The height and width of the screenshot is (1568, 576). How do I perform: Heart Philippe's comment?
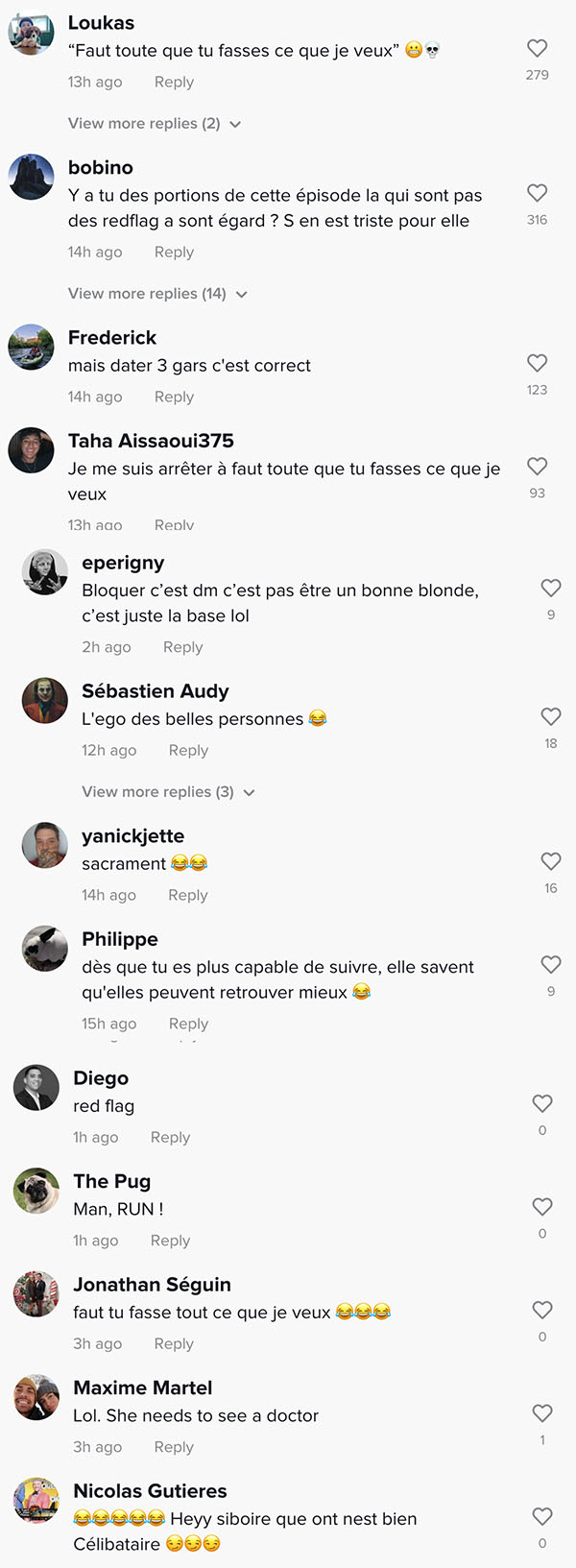click(551, 964)
